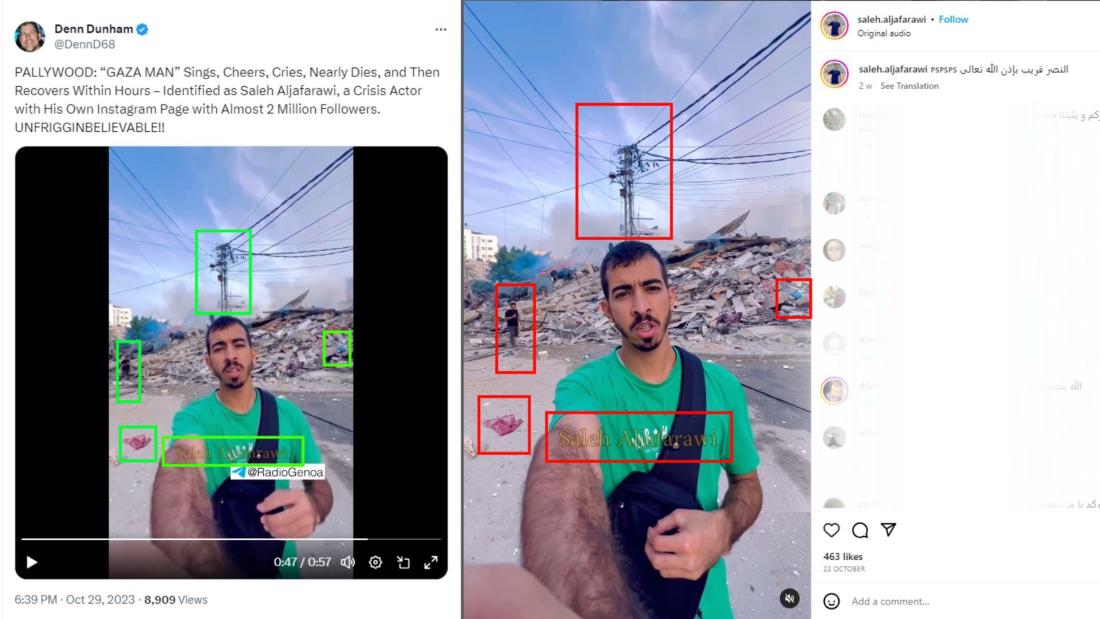Click See Translation under caption

pyautogui.click(x=909, y=86)
